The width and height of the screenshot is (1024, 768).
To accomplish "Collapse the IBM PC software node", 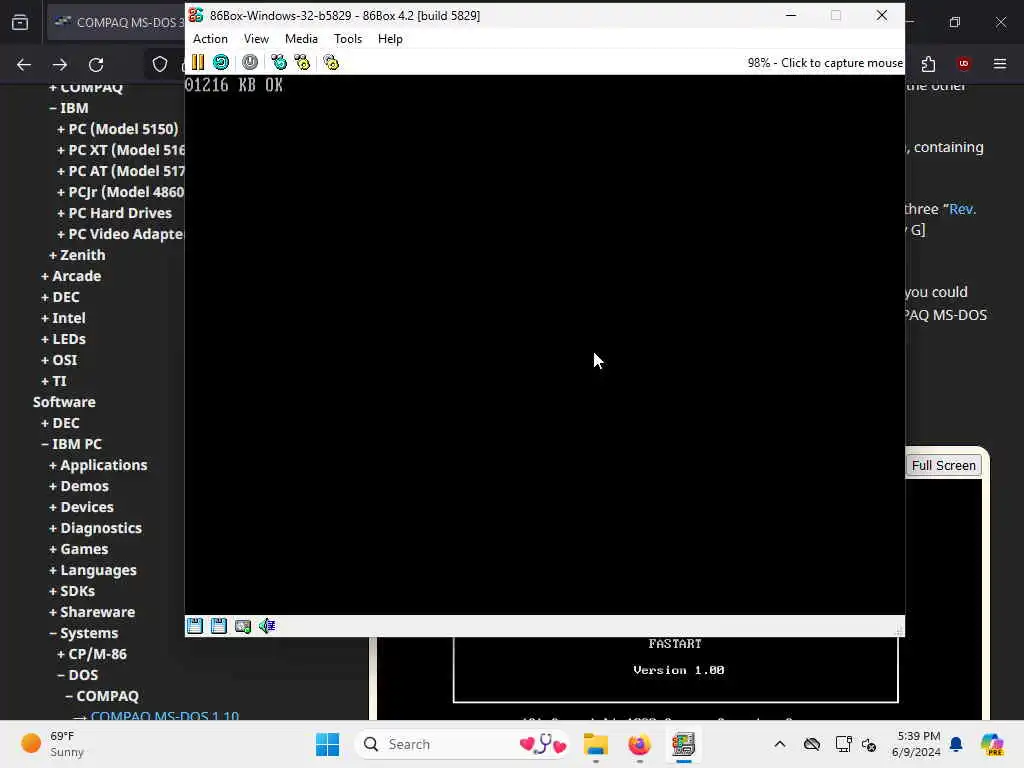I will (x=72, y=444).
